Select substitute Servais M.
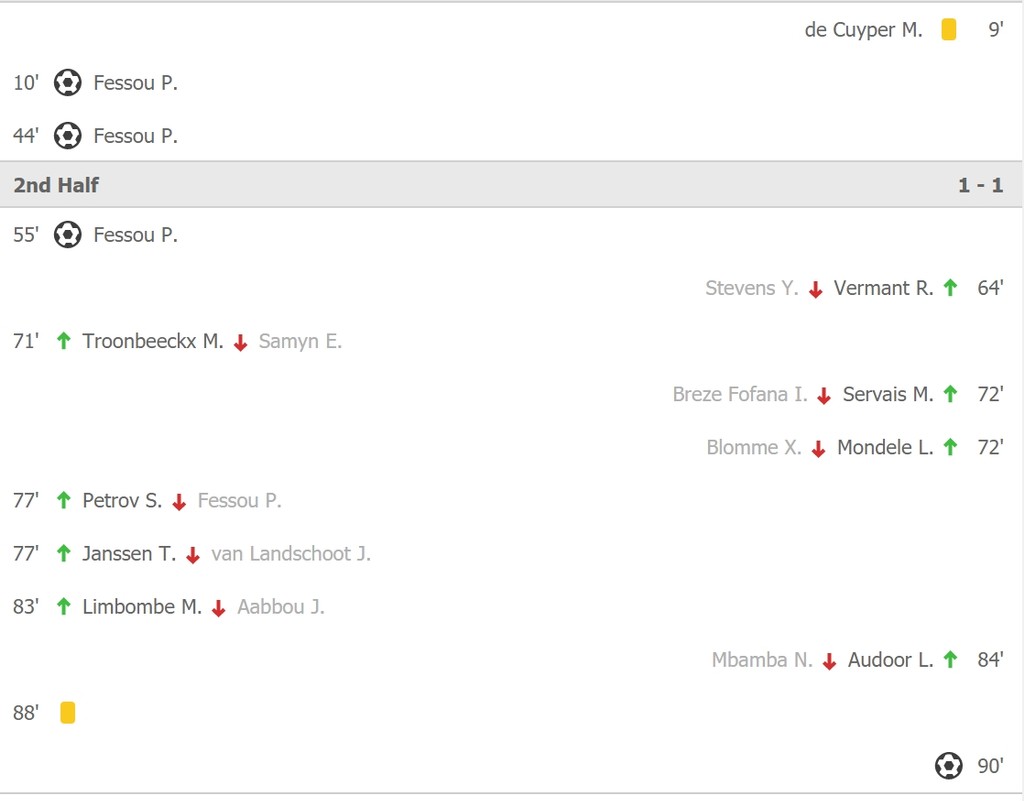The height and width of the screenshot is (801, 1024). (x=887, y=394)
